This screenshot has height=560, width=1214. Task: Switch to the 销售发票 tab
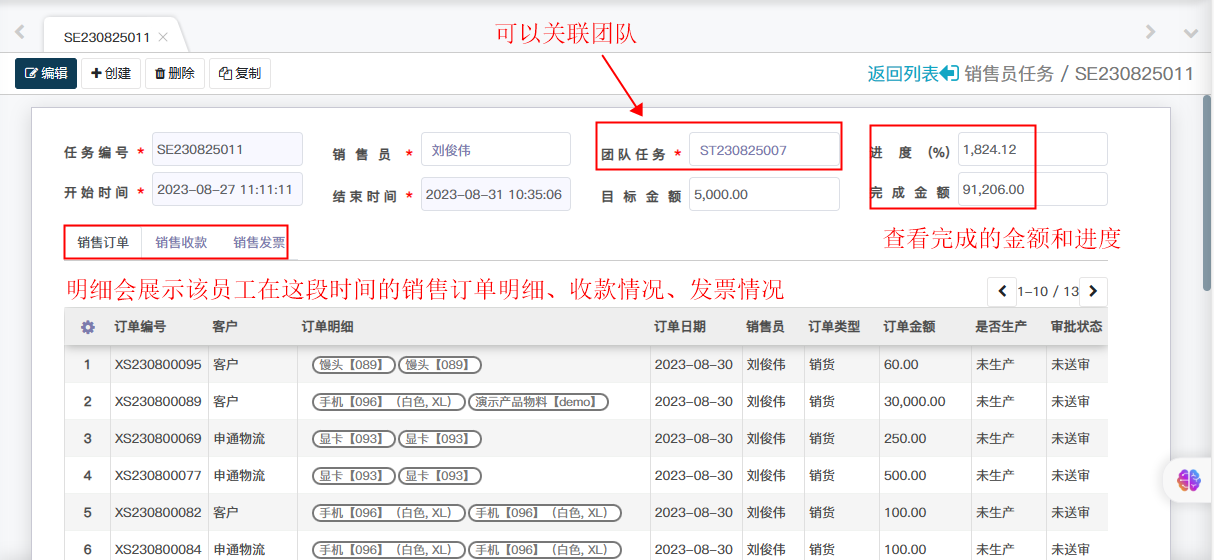[258, 242]
